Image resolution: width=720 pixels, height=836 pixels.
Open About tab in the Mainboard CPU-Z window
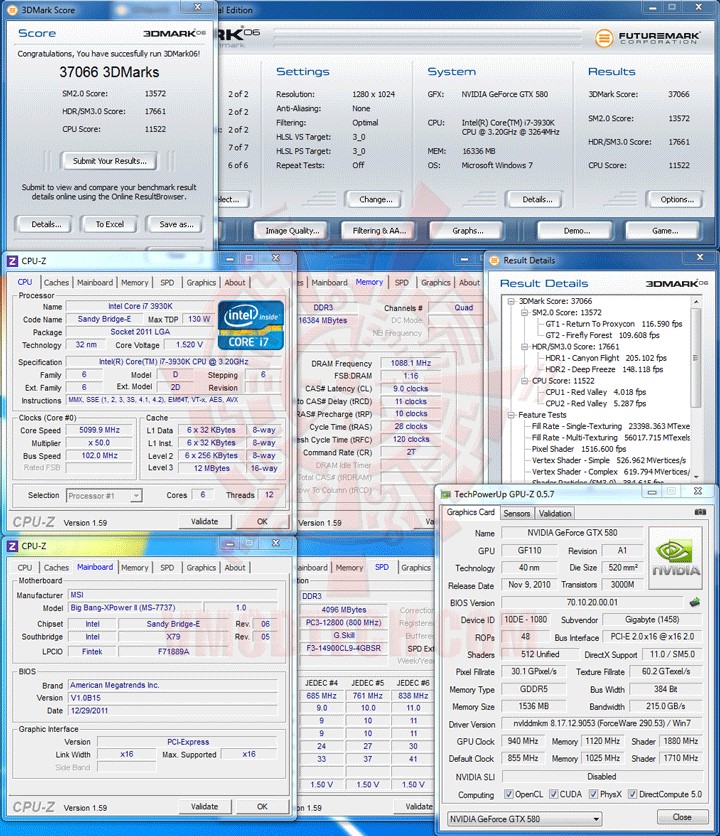click(235, 568)
